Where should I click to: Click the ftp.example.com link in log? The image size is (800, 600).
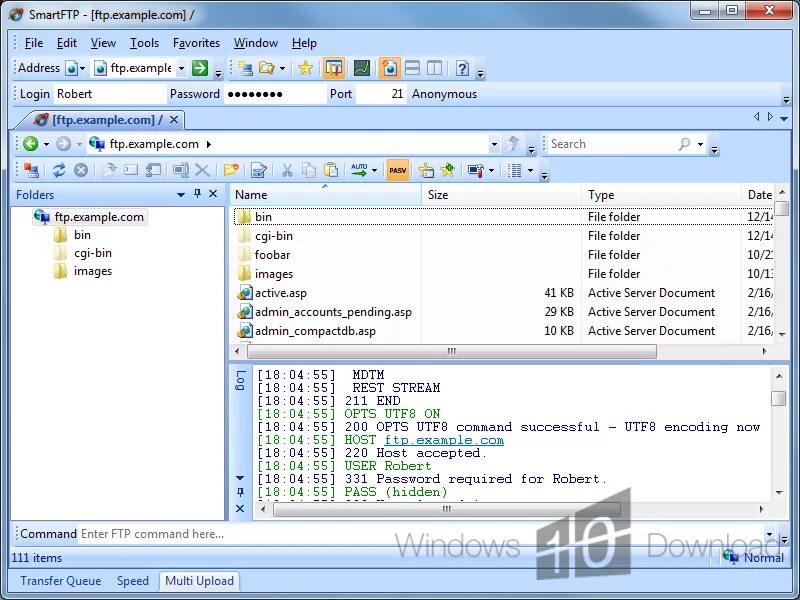[444, 440]
